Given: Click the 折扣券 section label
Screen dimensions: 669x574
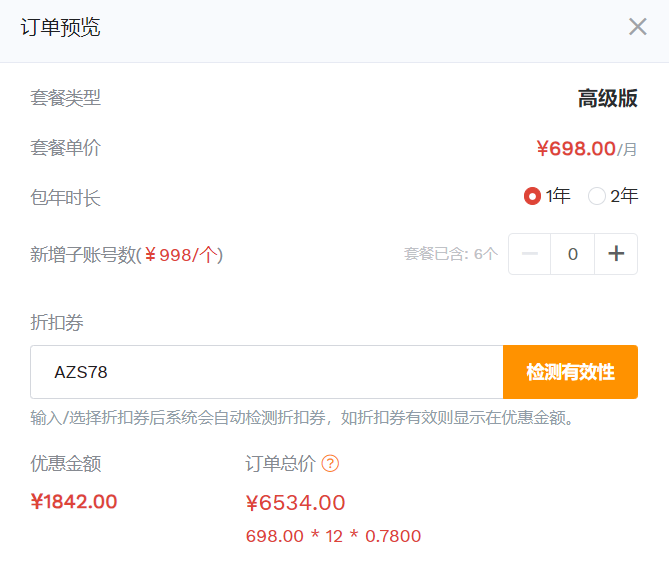Looking at the screenshot, I should tap(56, 323).
